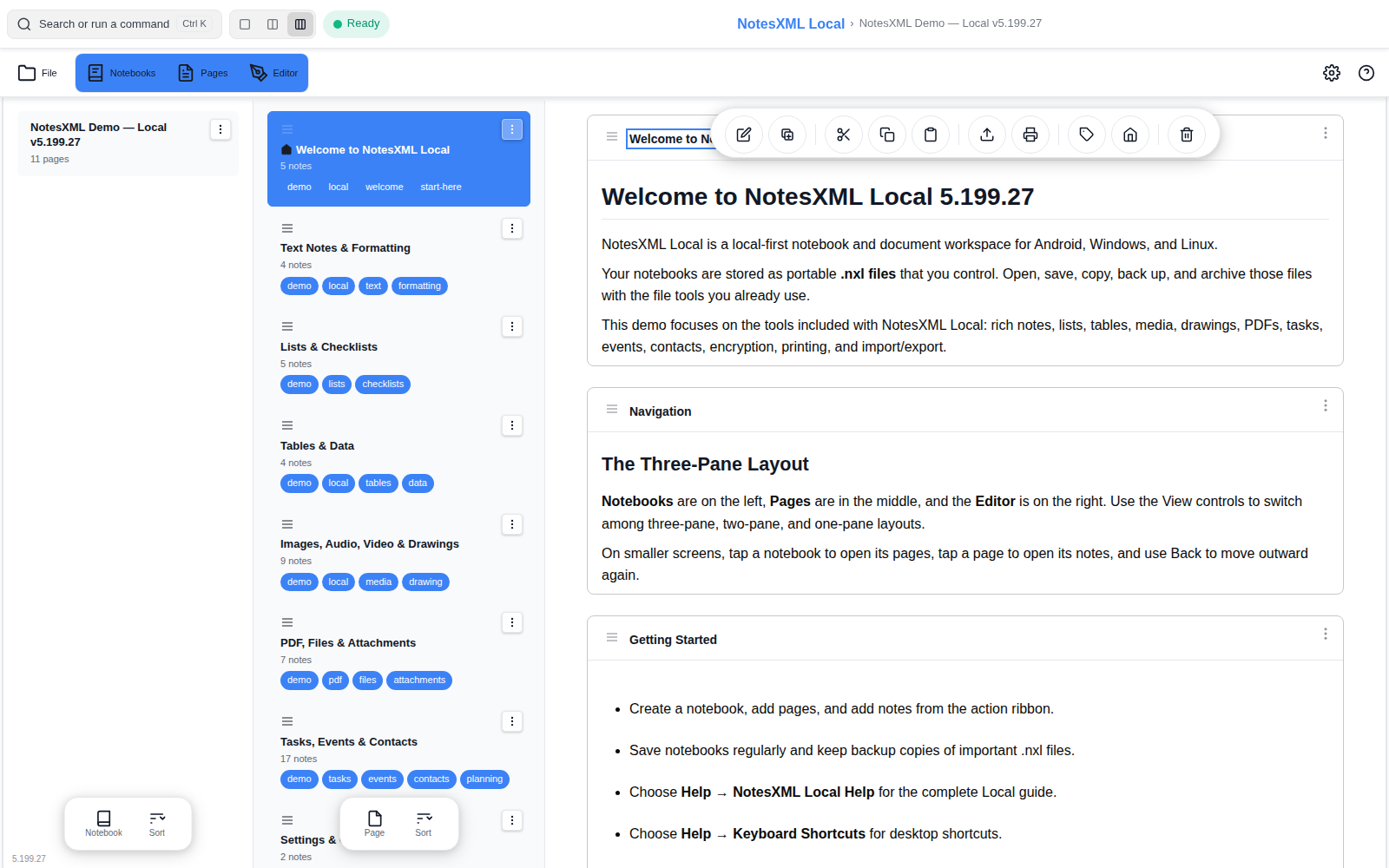This screenshot has width=1389, height=868.
Task: Select the NotesXML Demo — Local notebook
Action: click(x=128, y=143)
